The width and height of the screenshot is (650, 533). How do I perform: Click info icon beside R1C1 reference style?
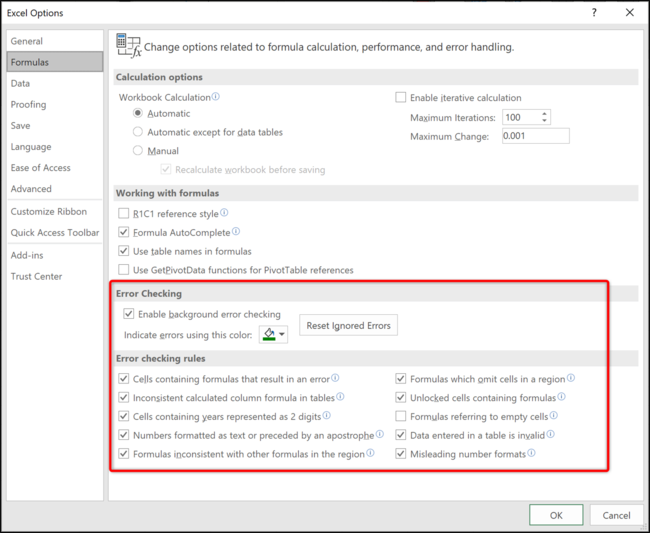pos(224,213)
